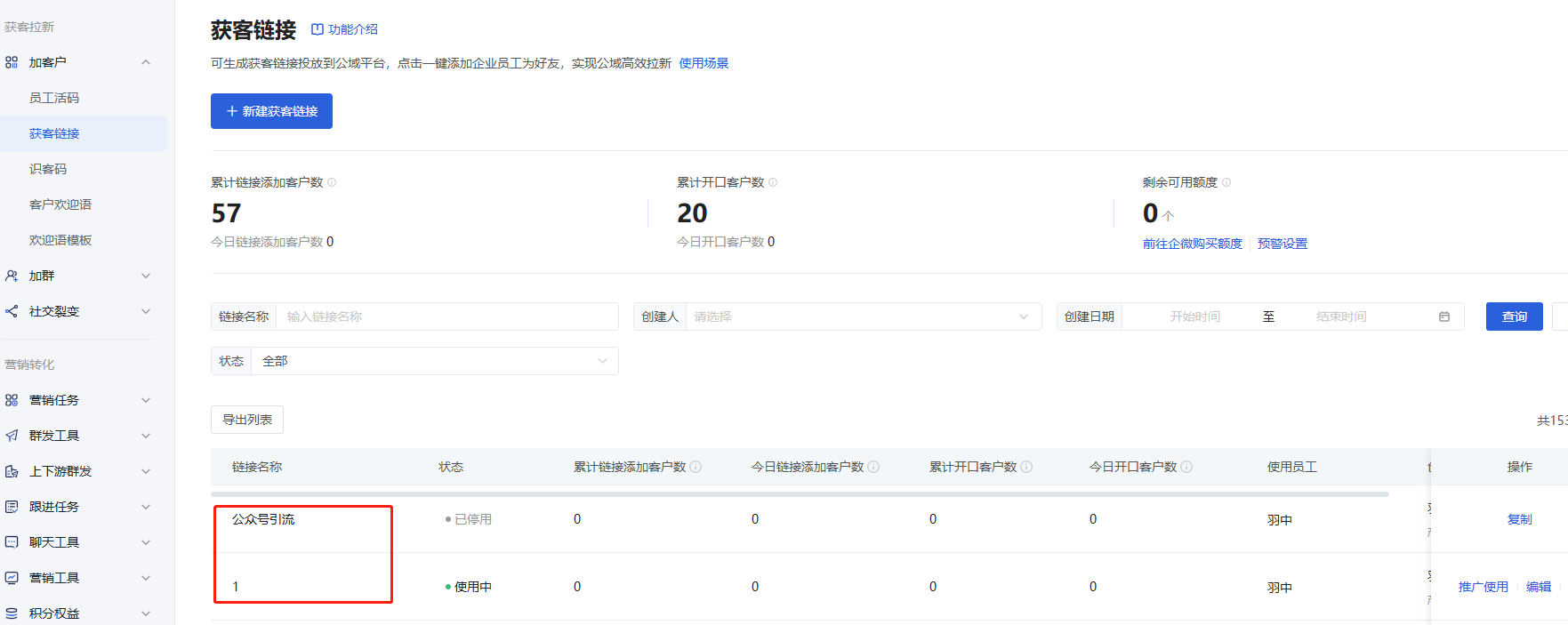
Task: Open the 预警设置 link
Action: (x=1283, y=244)
